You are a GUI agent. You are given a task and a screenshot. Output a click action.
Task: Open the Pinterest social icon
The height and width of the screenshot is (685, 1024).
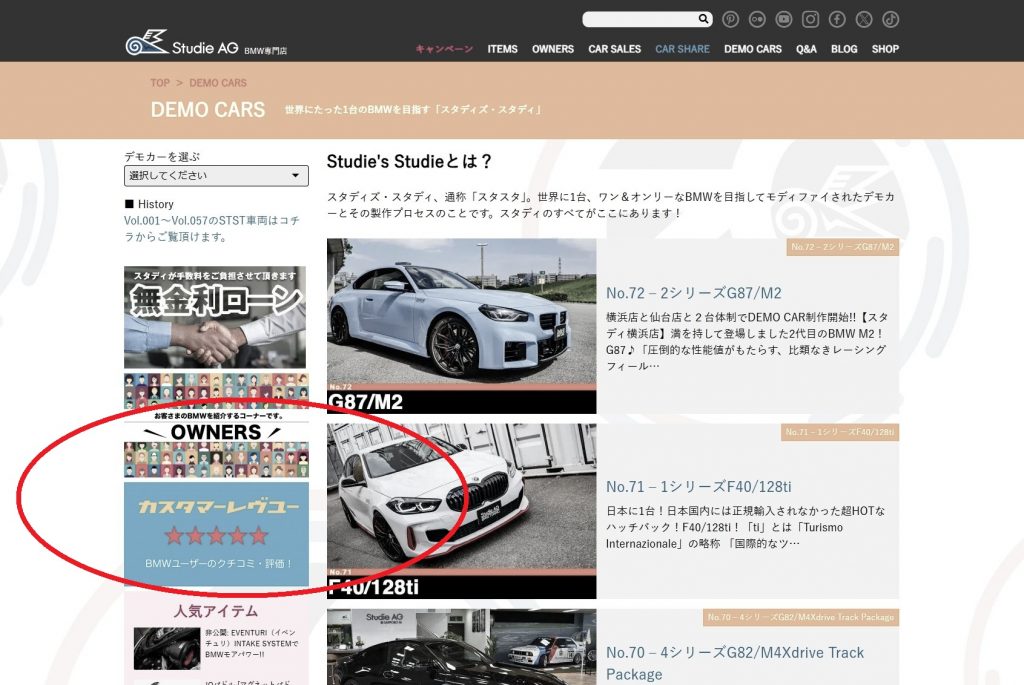731,19
